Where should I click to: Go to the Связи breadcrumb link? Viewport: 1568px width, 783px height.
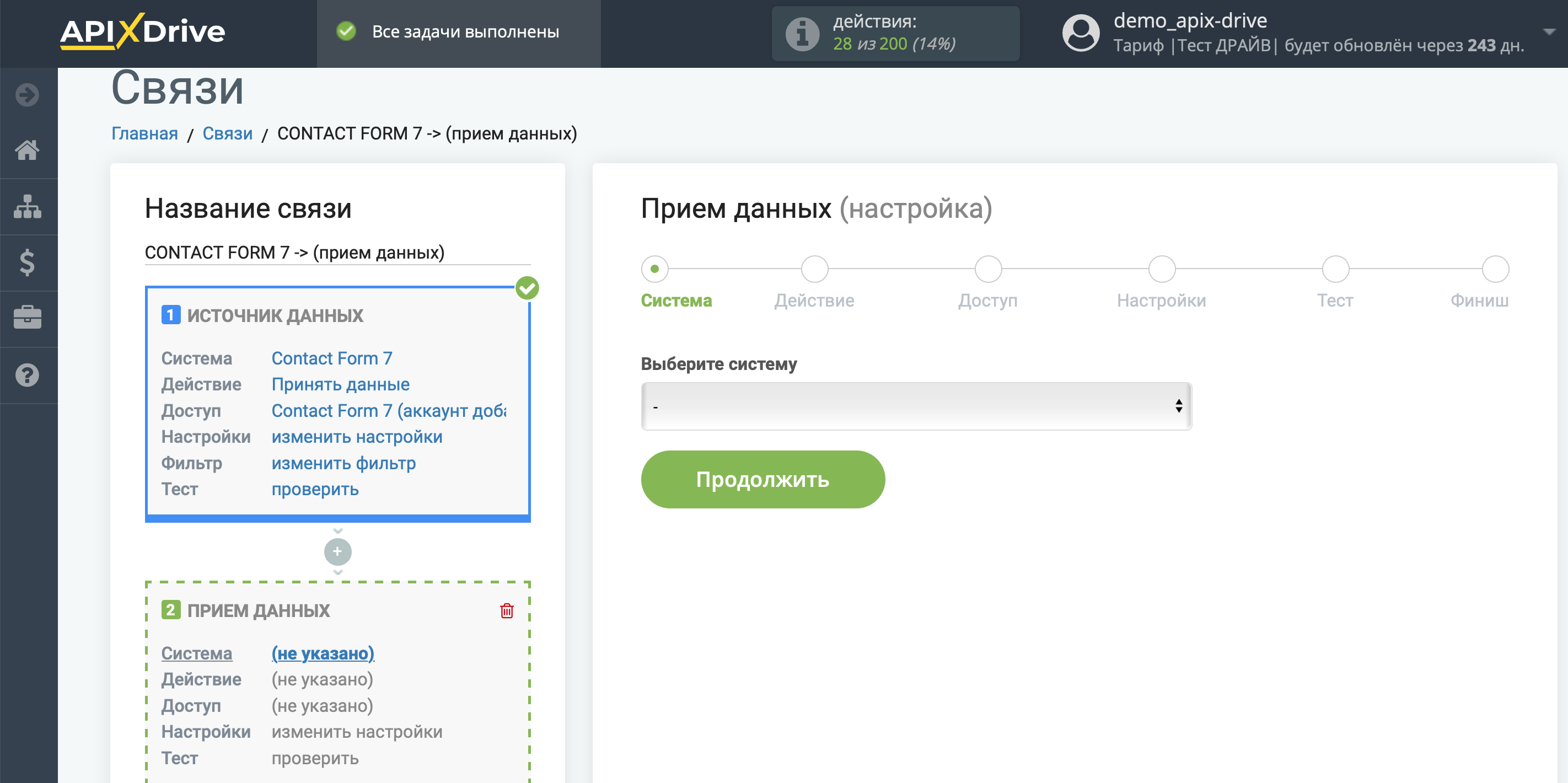(228, 133)
